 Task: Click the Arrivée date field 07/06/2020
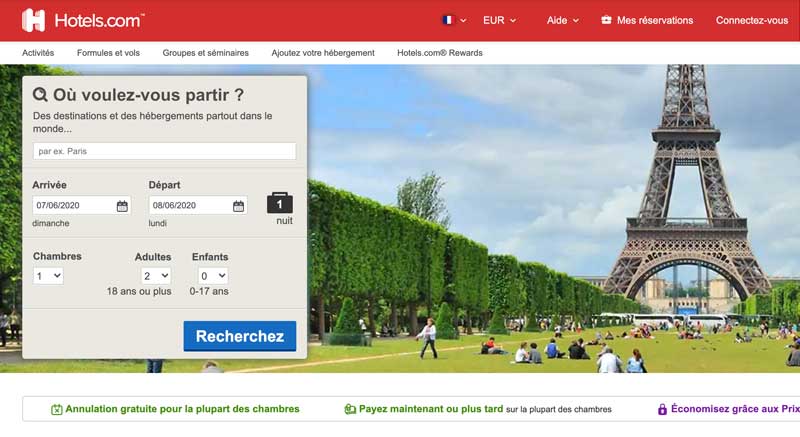click(x=82, y=205)
